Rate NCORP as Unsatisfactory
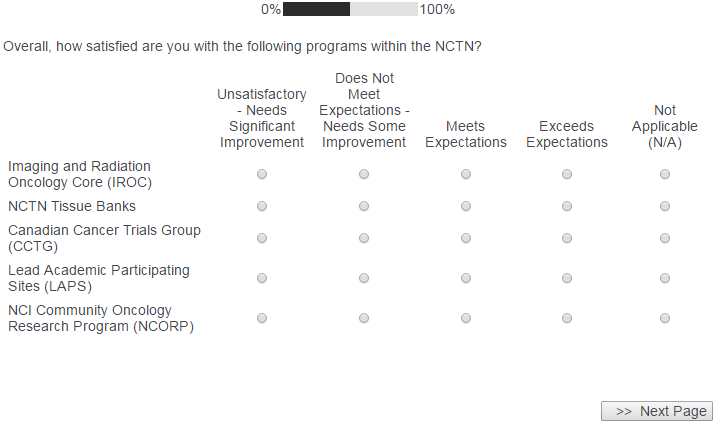 tap(262, 318)
